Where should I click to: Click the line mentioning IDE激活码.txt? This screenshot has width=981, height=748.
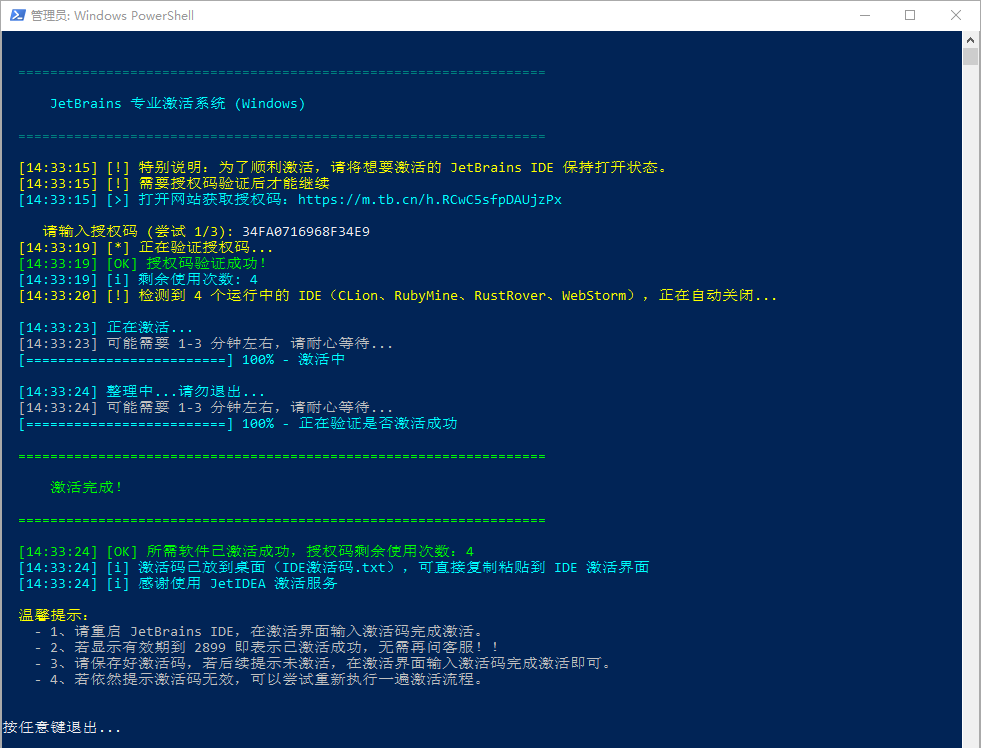click(334, 567)
